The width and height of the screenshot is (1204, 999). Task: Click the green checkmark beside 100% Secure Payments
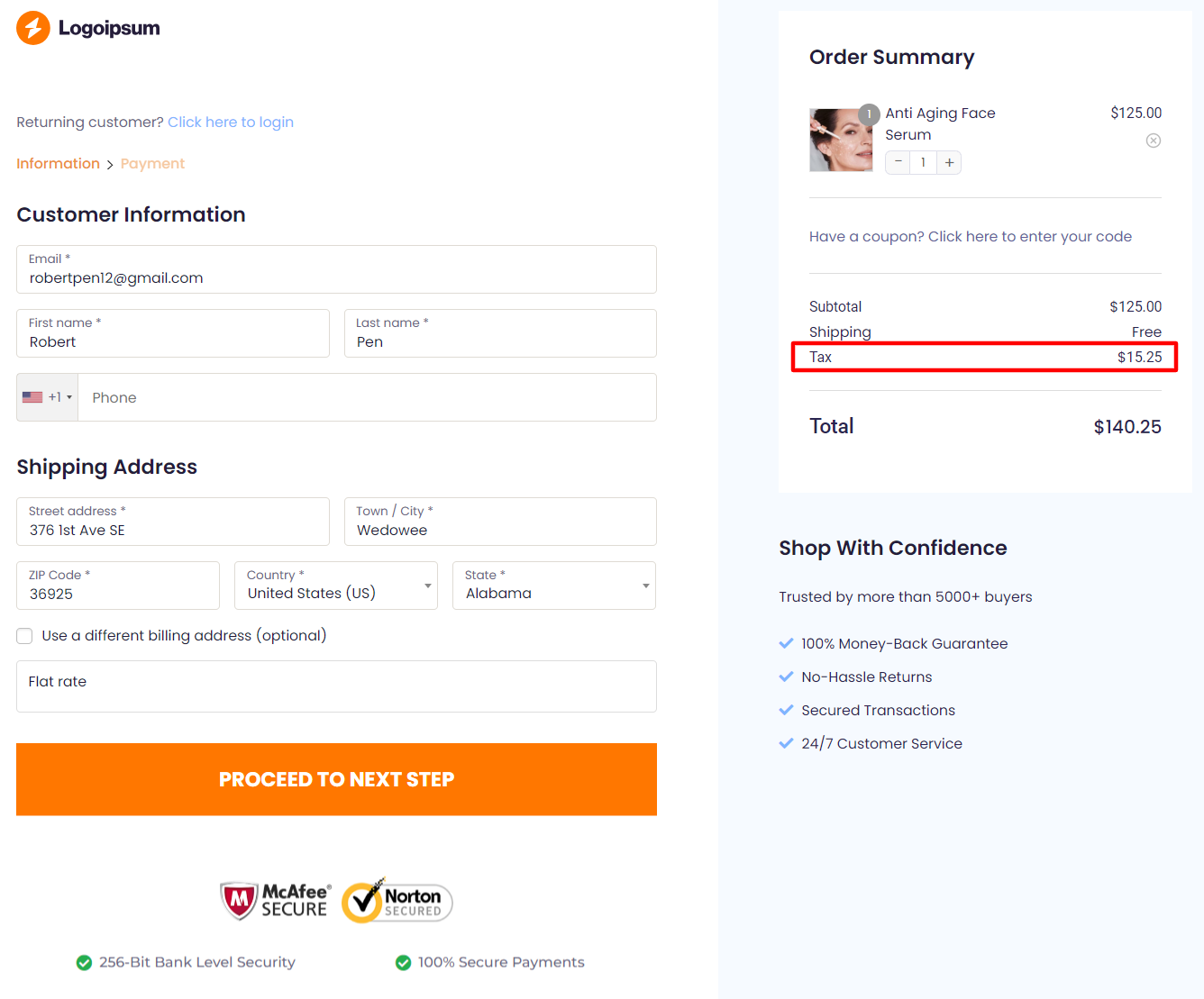pos(403,962)
